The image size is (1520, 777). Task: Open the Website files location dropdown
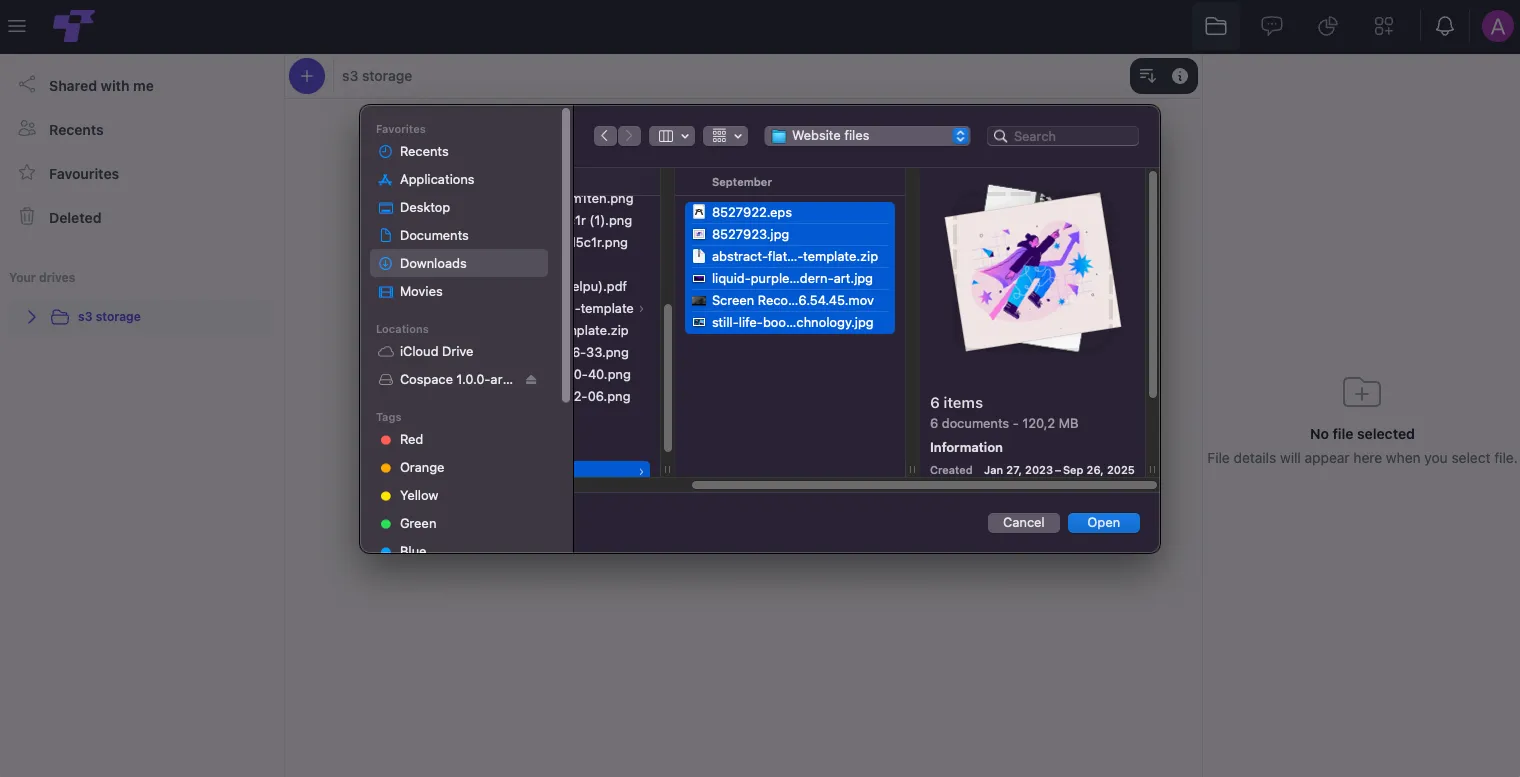867,136
